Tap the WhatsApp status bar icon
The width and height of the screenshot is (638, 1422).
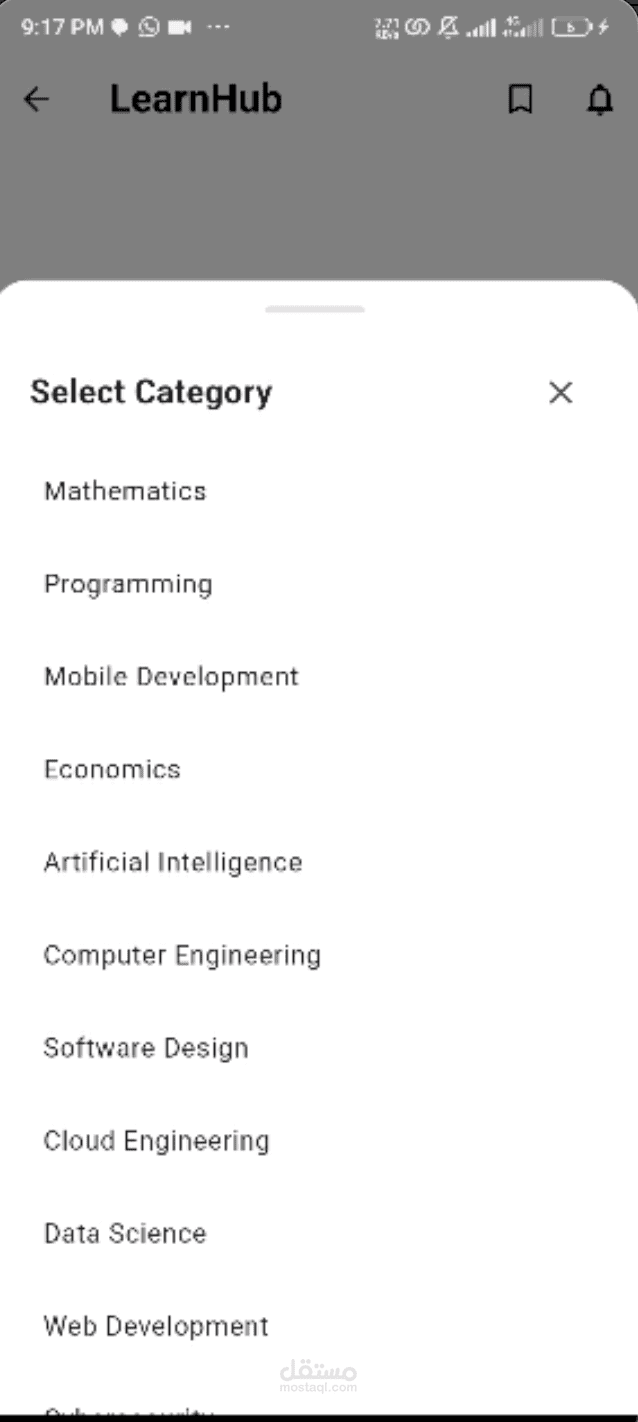click(x=149, y=28)
